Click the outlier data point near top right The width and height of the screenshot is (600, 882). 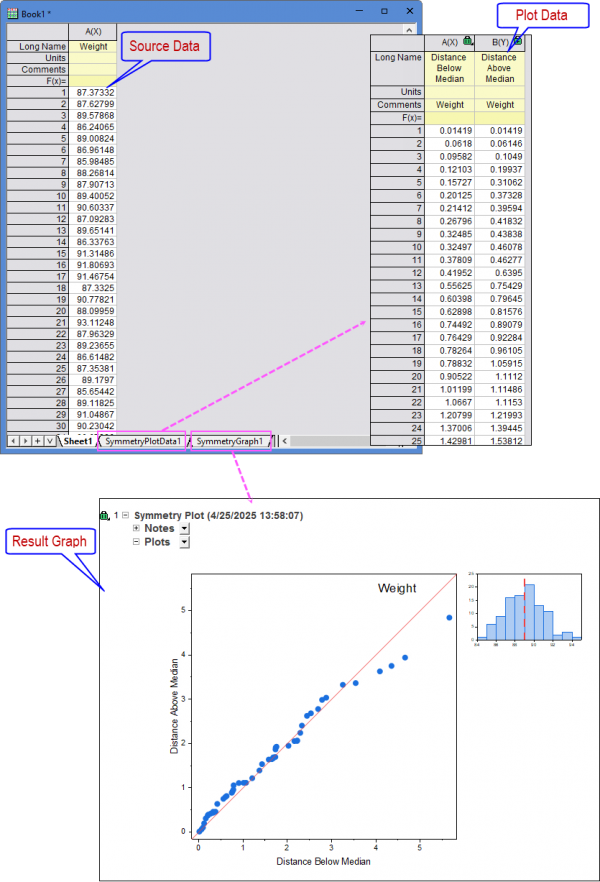point(449,618)
